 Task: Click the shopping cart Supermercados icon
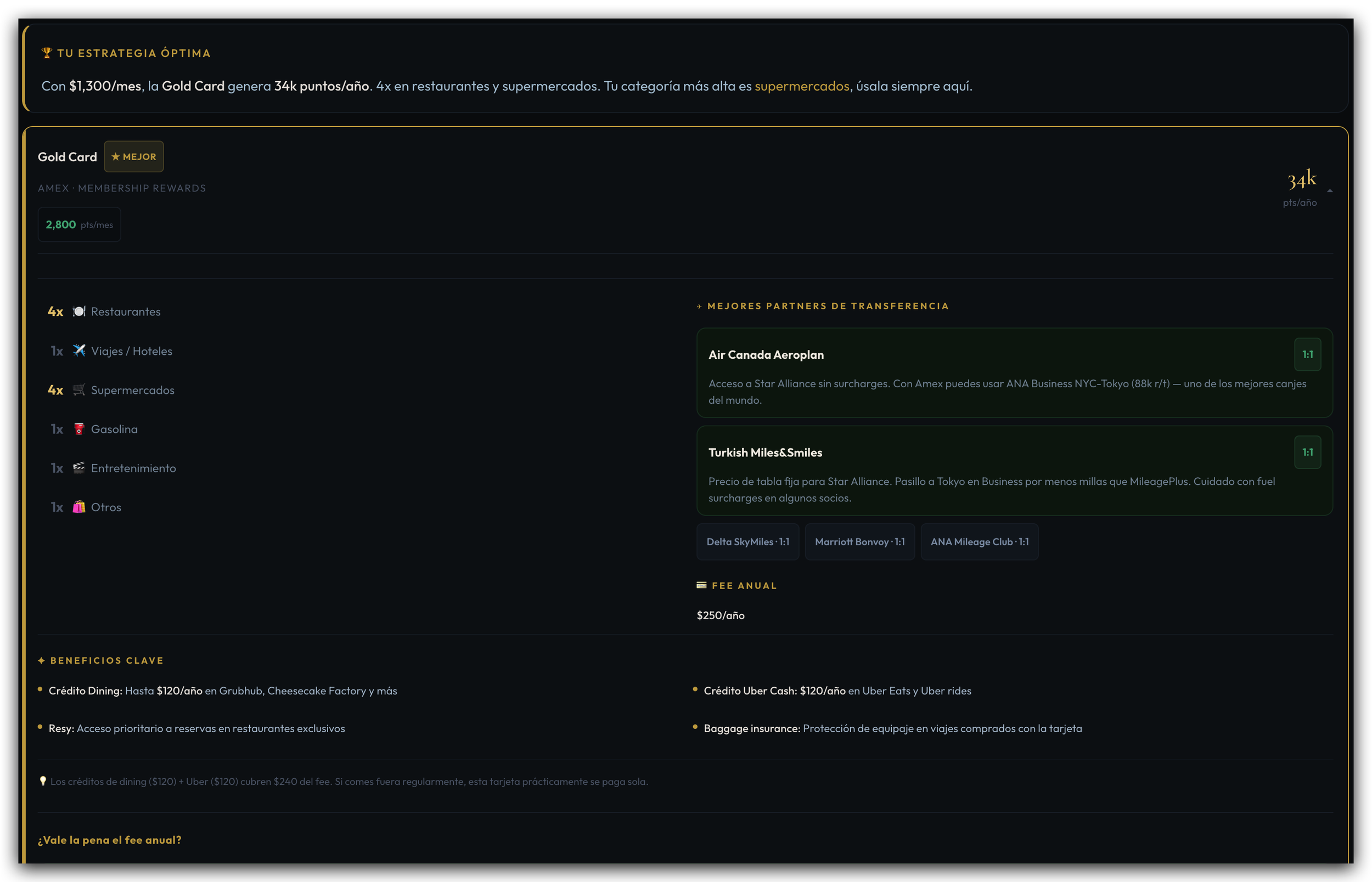point(79,390)
